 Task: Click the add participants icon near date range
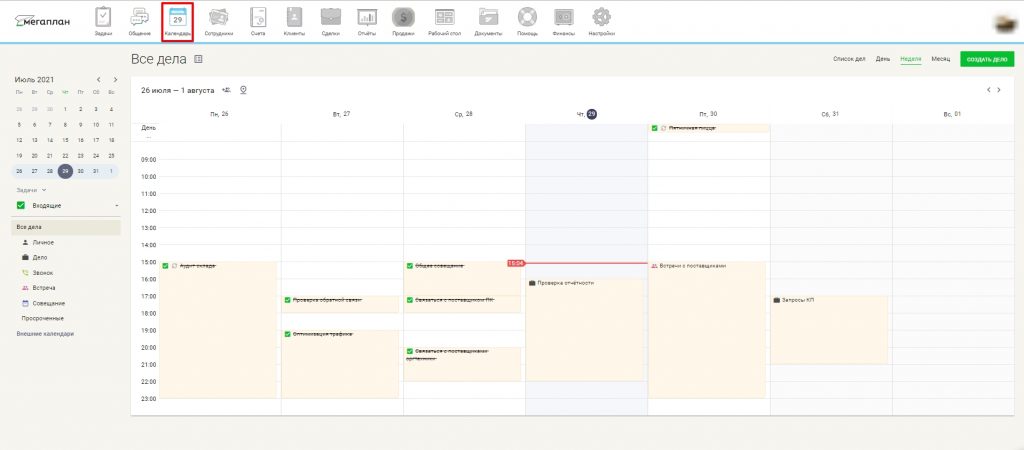pyautogui.click(x=227, y=90)
